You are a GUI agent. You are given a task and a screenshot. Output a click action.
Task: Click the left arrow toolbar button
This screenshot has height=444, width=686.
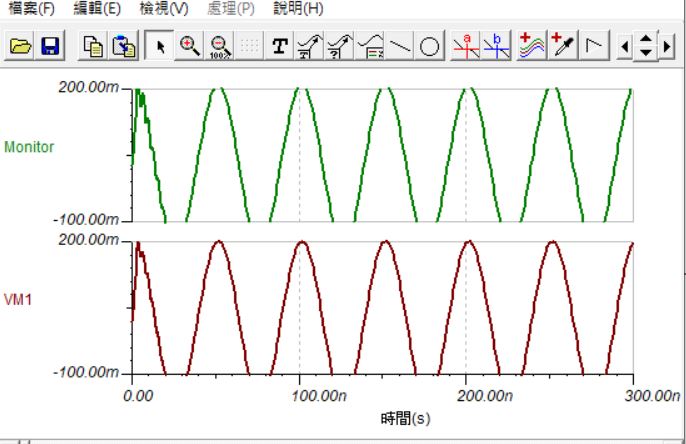pos(625,46)
